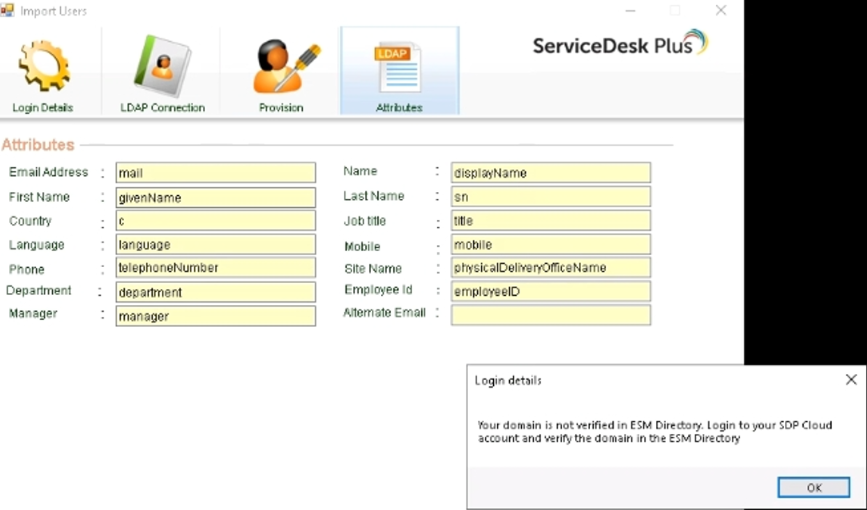The image size is (867, 510).
Task: Click the Import Users window icon
Action: pos(7,11)
